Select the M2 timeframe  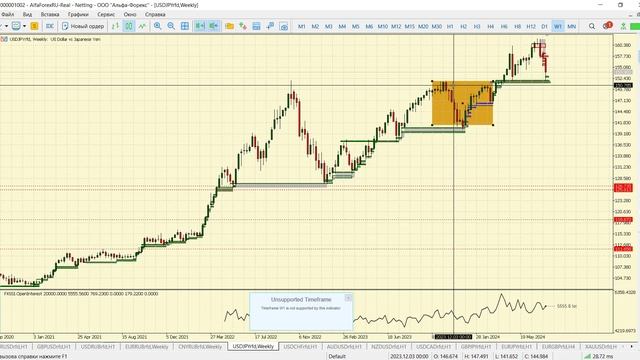[x=315, y=26]
